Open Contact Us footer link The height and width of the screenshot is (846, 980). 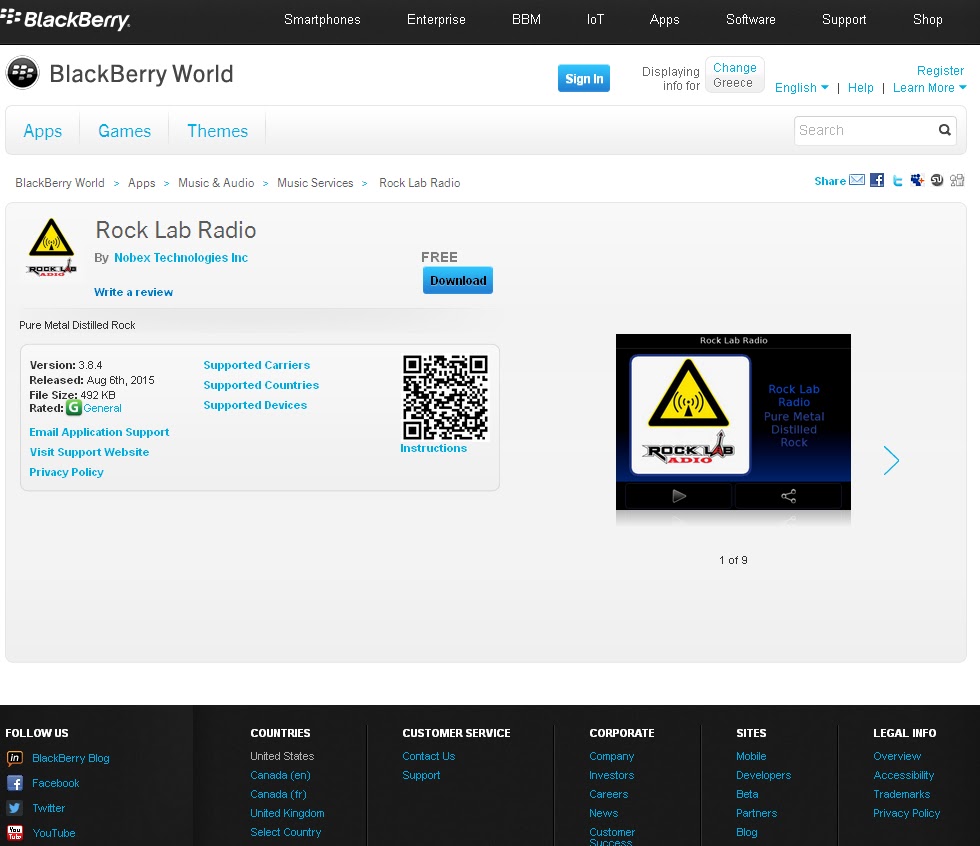[428, 756]
